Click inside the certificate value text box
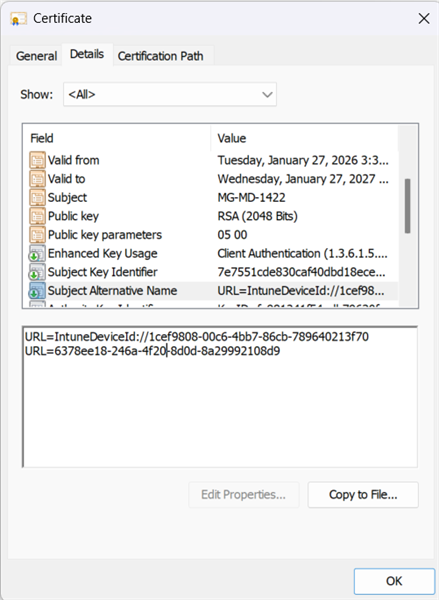The image size is (439, 600). [220, 397]
